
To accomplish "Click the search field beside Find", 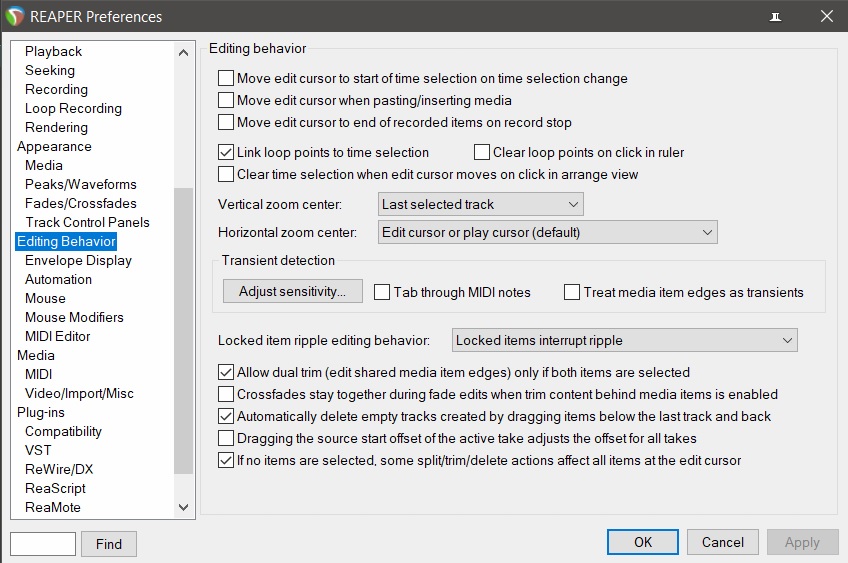I will [43, 544].
